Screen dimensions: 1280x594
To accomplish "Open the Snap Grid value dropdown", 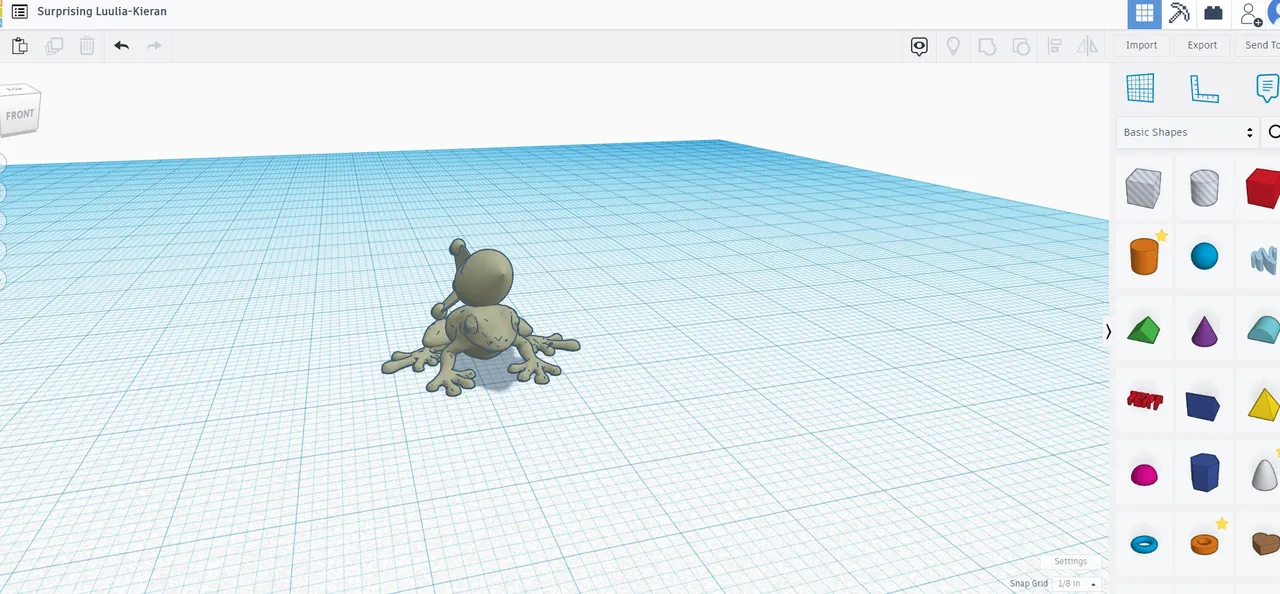I will (1077, 583).
